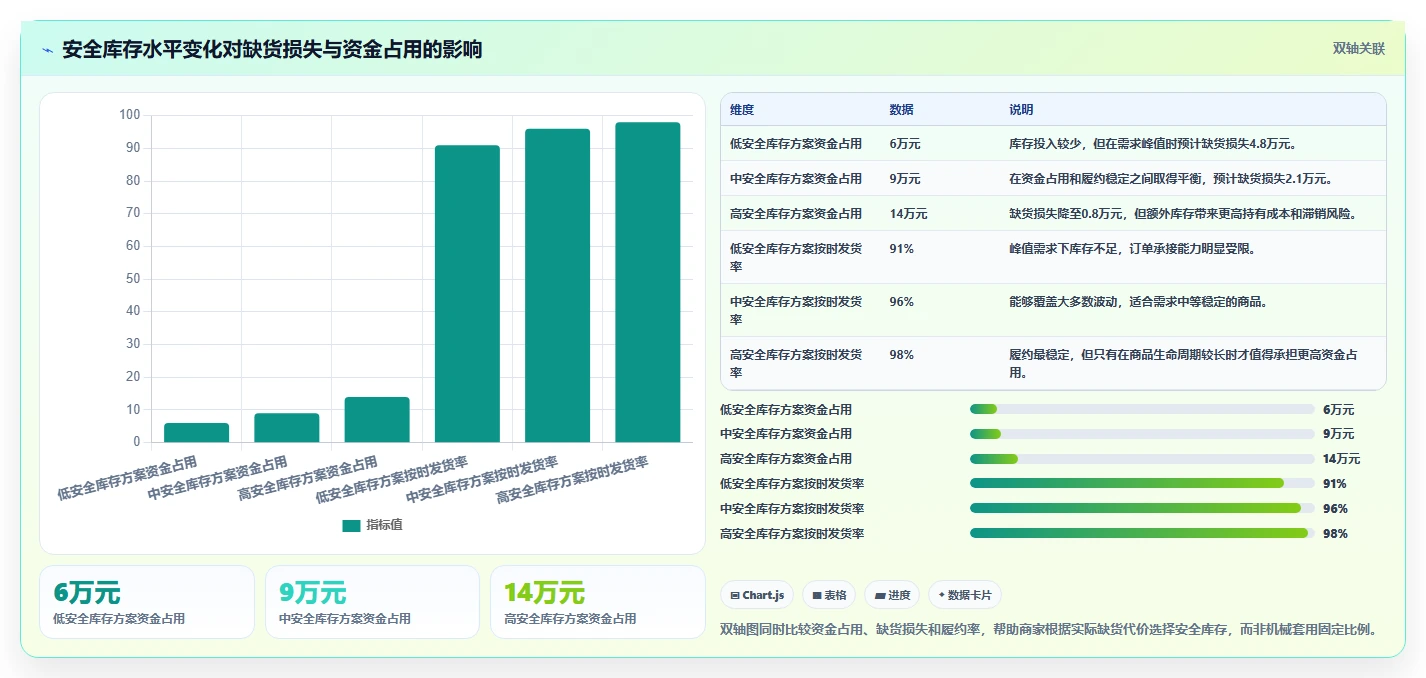Click the y-axis label 100

(x=129, y=115)
